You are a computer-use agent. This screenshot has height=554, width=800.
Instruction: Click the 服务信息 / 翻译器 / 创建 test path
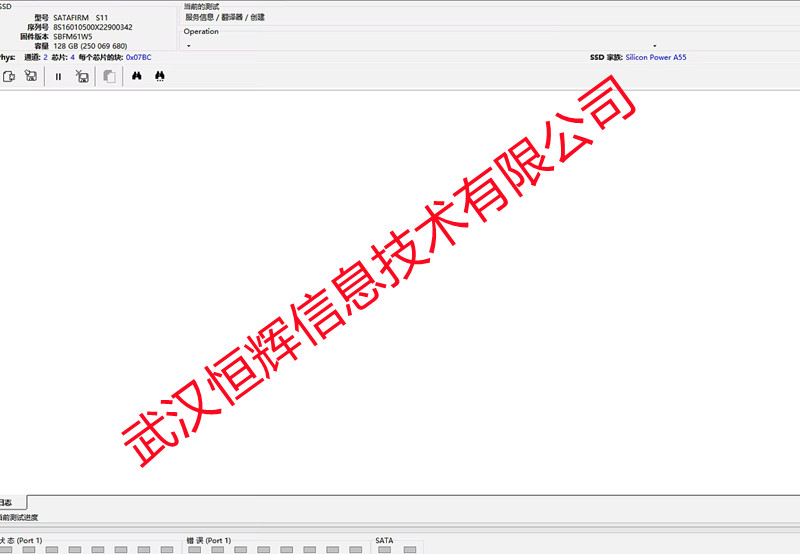(x=224, y=17)
